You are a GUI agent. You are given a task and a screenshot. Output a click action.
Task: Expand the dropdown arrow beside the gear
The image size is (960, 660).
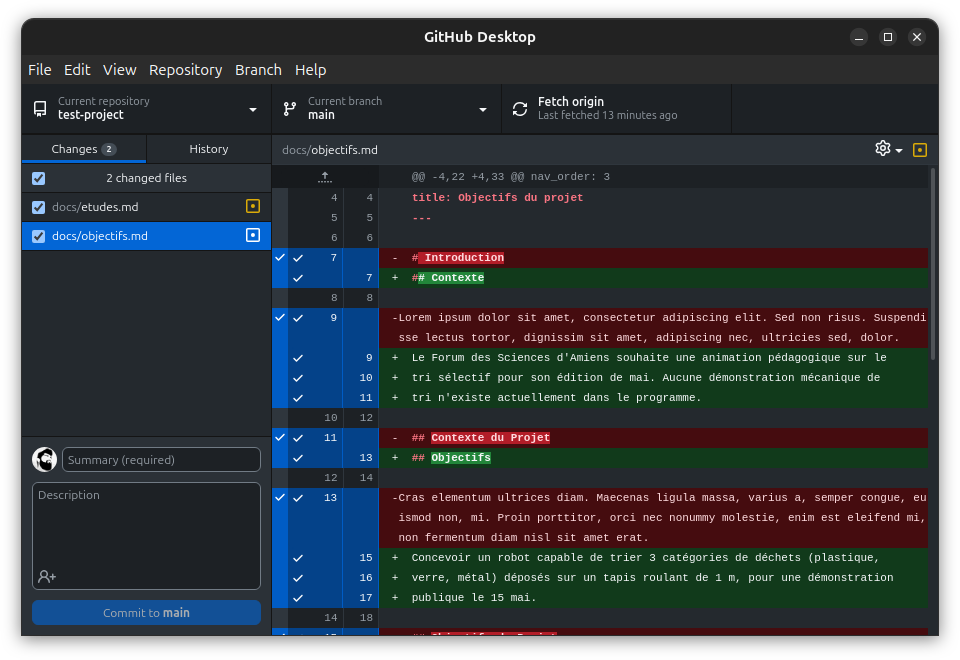tap(899, 151)
